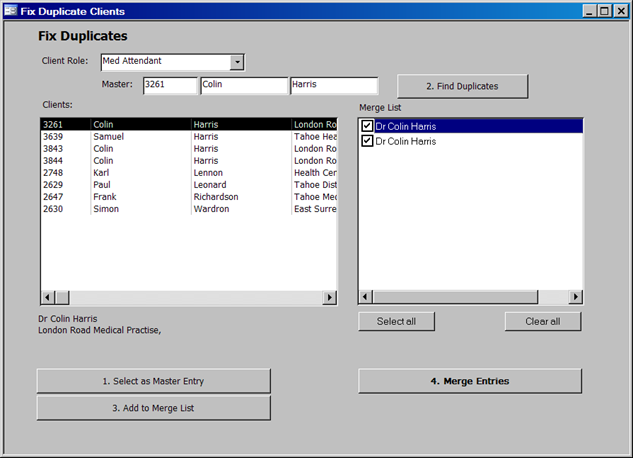Click East Surre address cell of Simon Wardron

point(315,209)
